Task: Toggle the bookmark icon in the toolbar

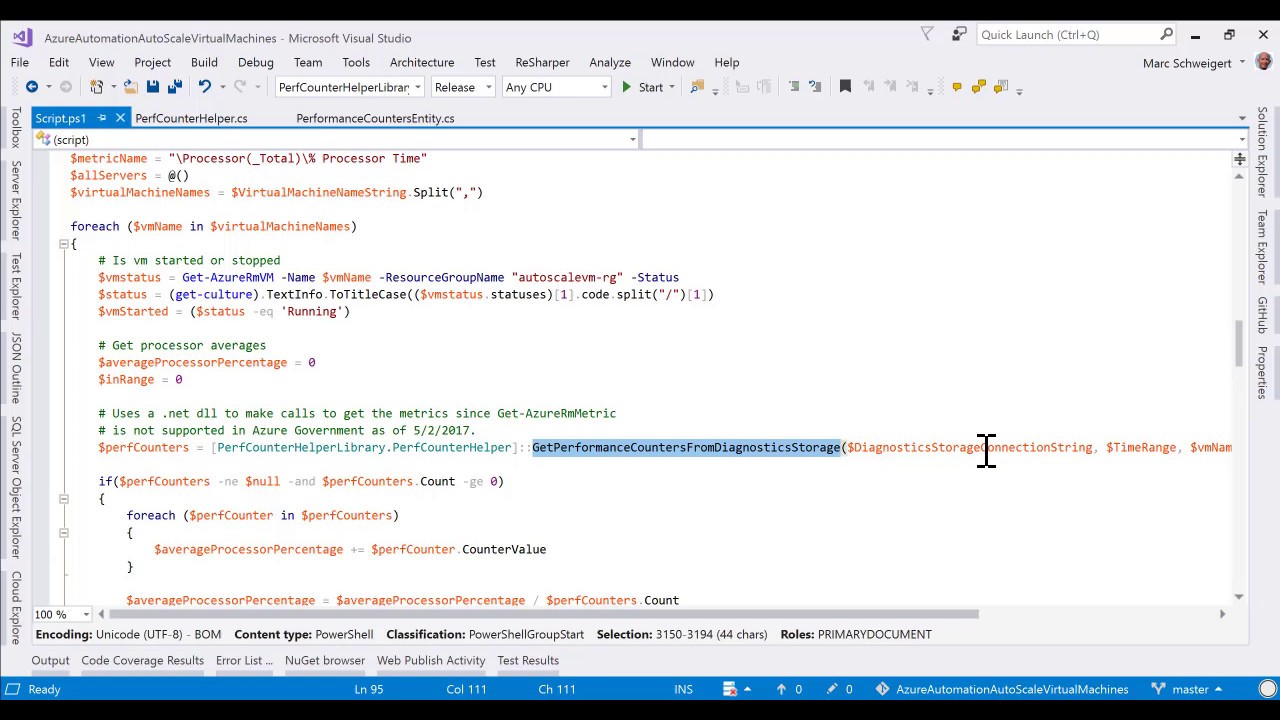Action: pos(845,87)
